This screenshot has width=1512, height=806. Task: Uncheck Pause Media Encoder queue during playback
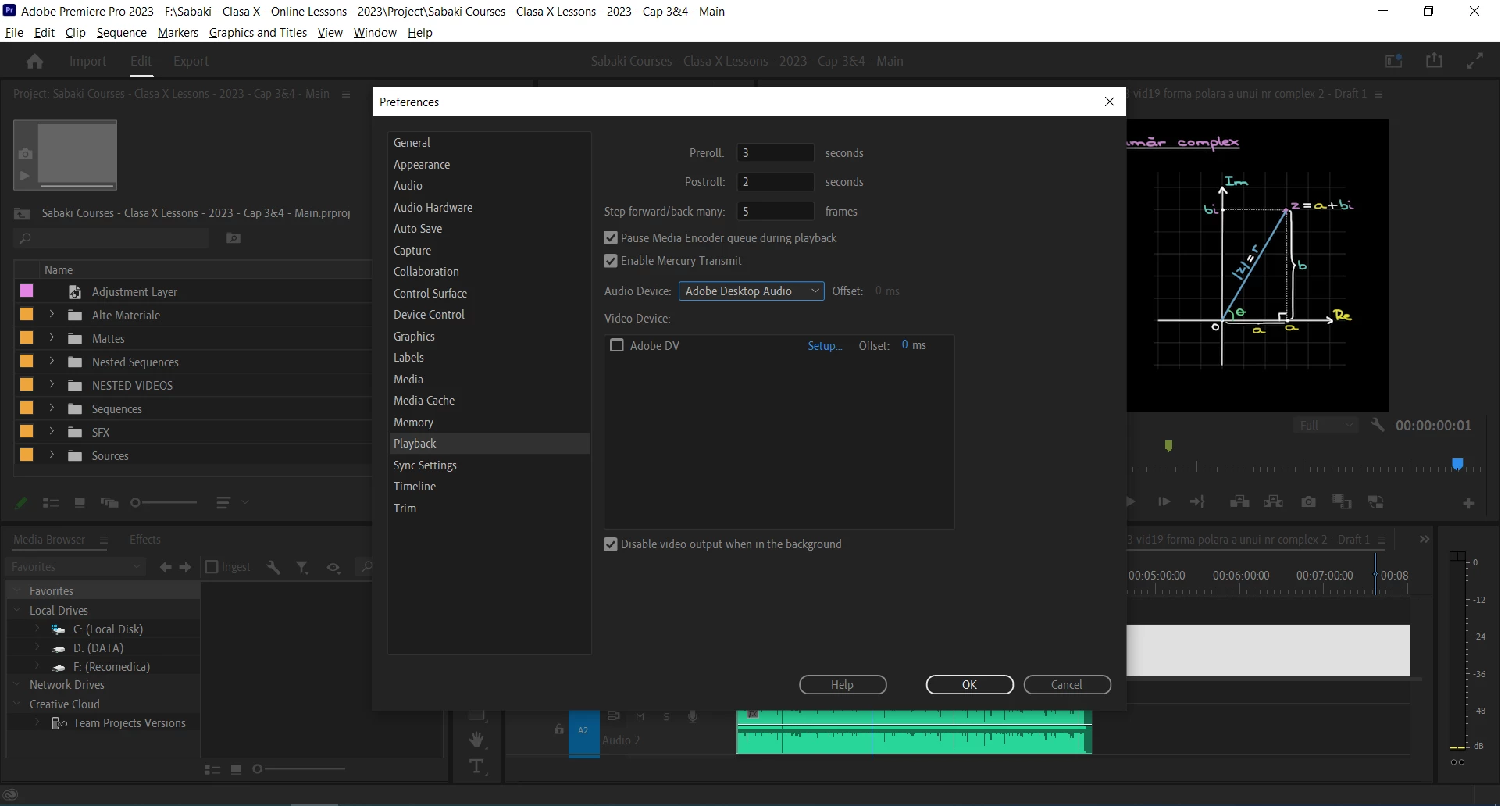611,238
